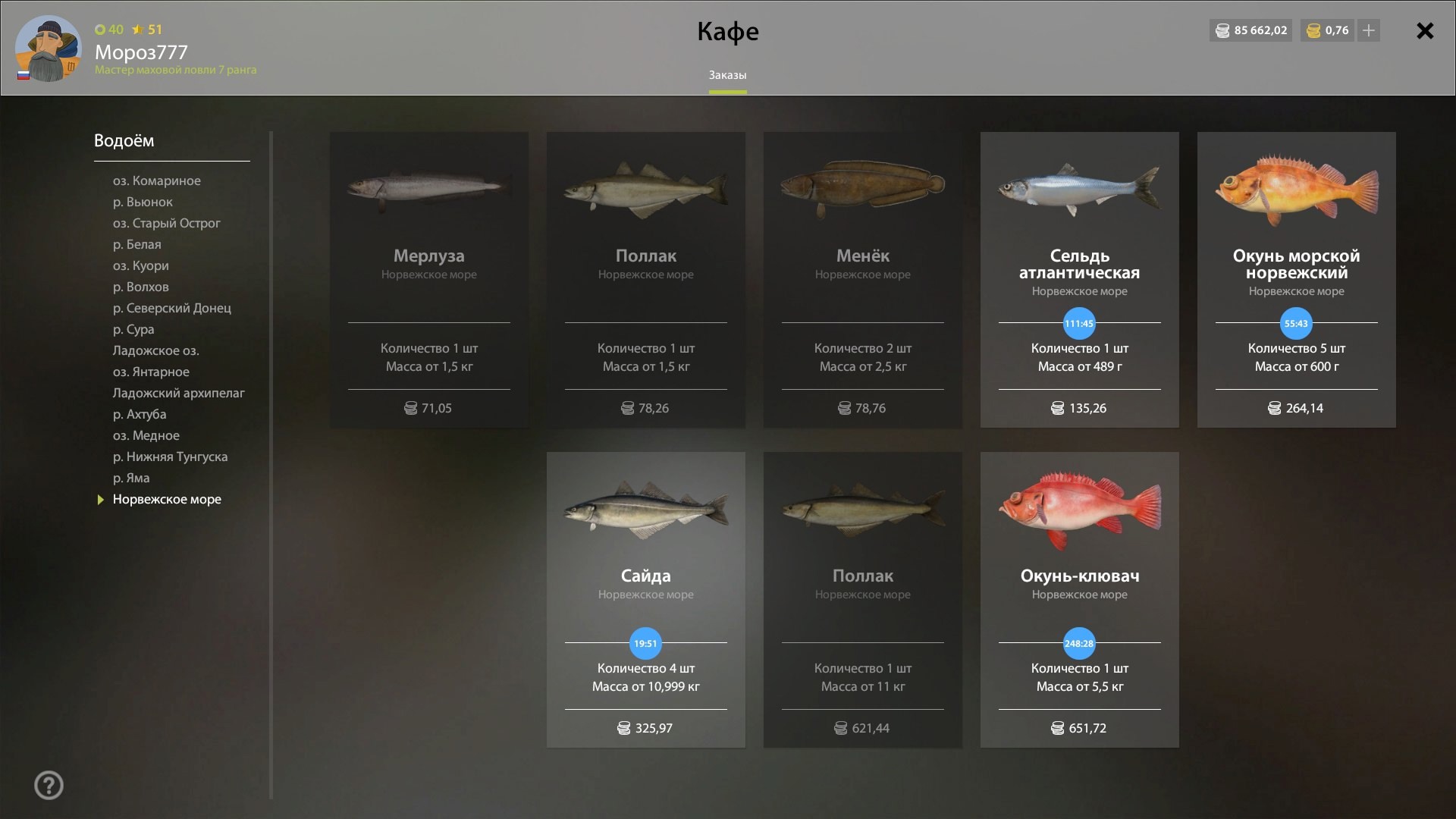
Task: Select Ладожский архипелаг in the waterbody list
Action: tap(179, 393)
